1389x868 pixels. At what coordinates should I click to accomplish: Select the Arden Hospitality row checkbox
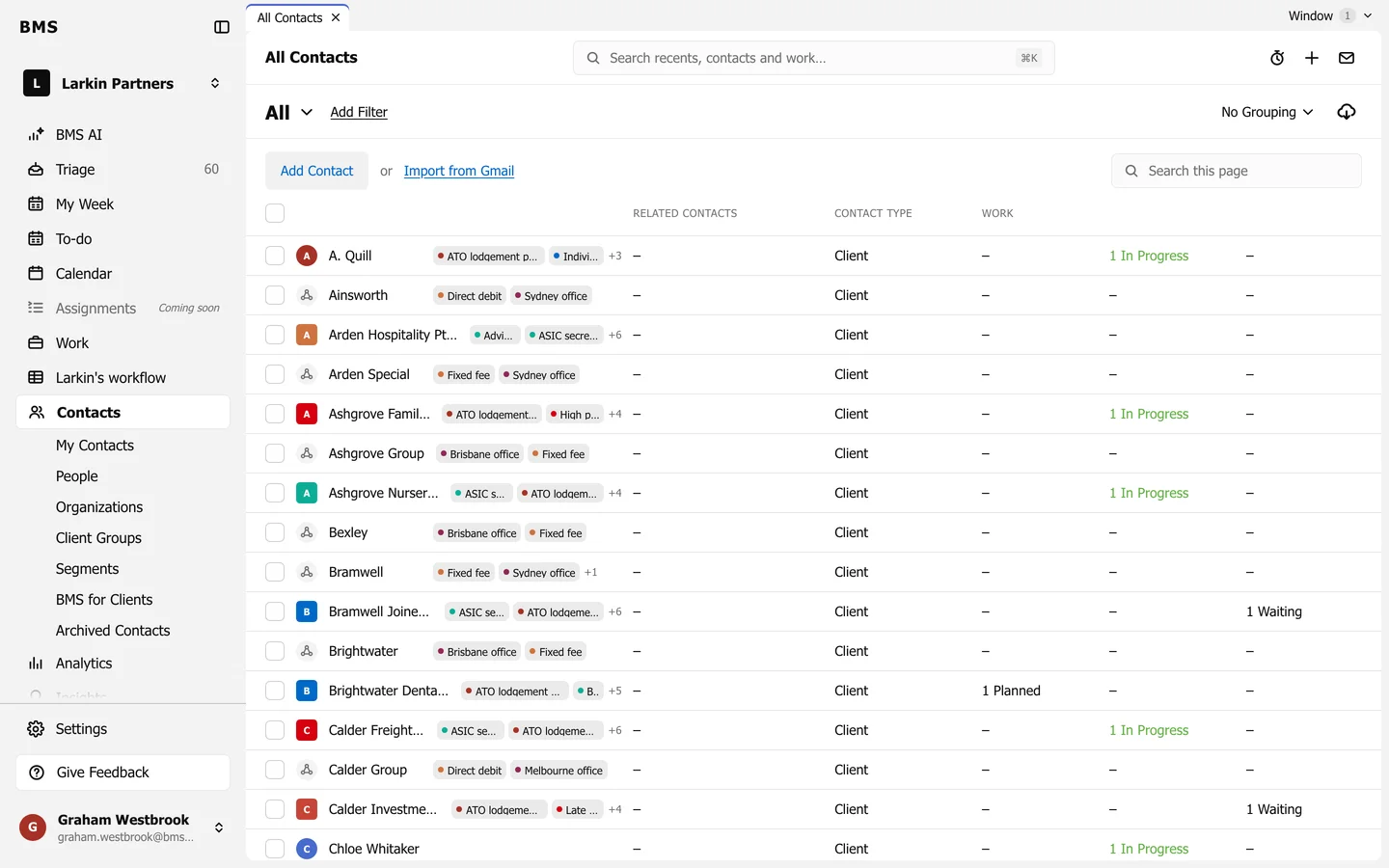pyautogui.click(x=275, y=335)
